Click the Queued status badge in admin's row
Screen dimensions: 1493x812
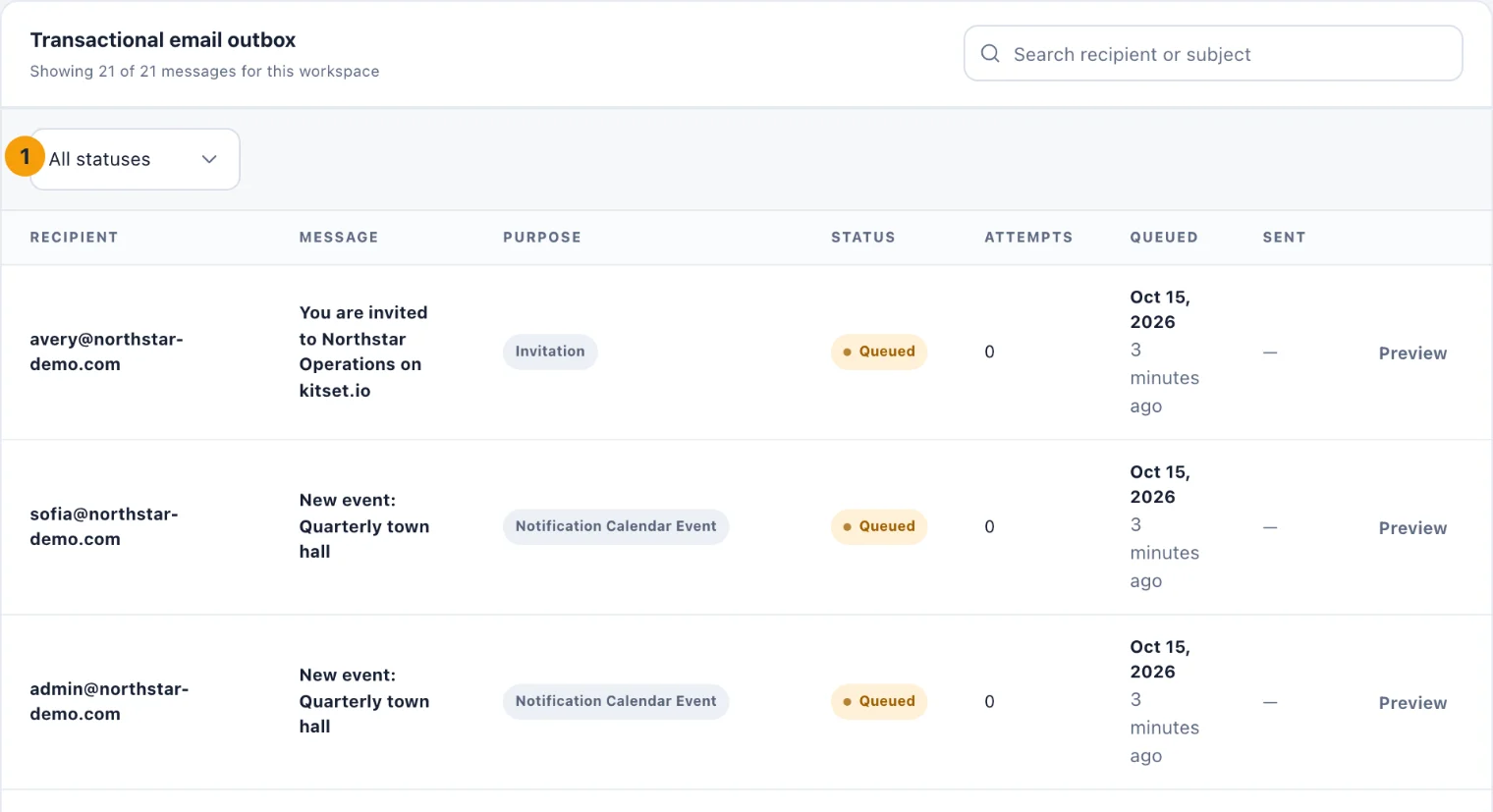click(x=879, y=701)
